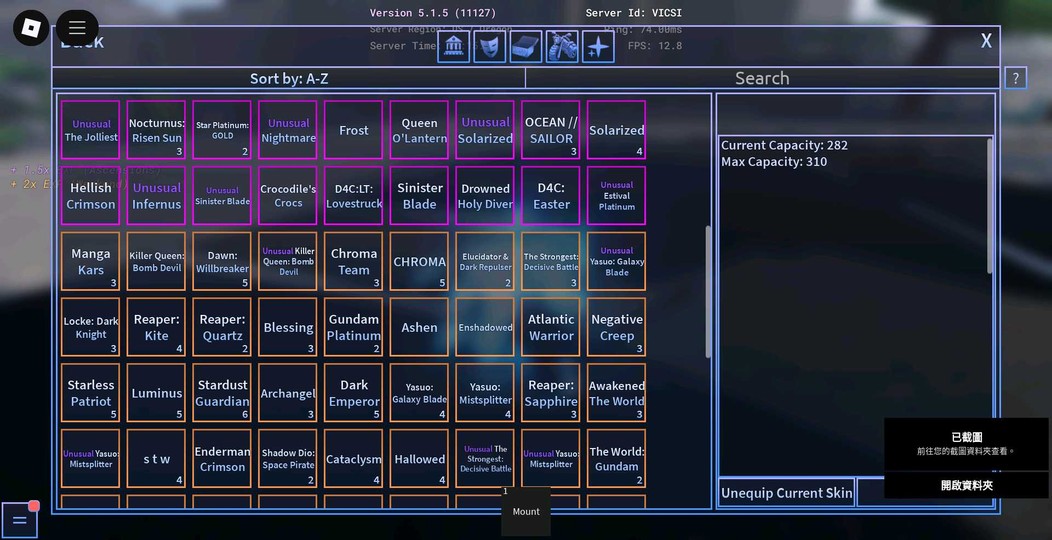
Task: Click the 開啟資料夾 open folder button
Action: 966,485
